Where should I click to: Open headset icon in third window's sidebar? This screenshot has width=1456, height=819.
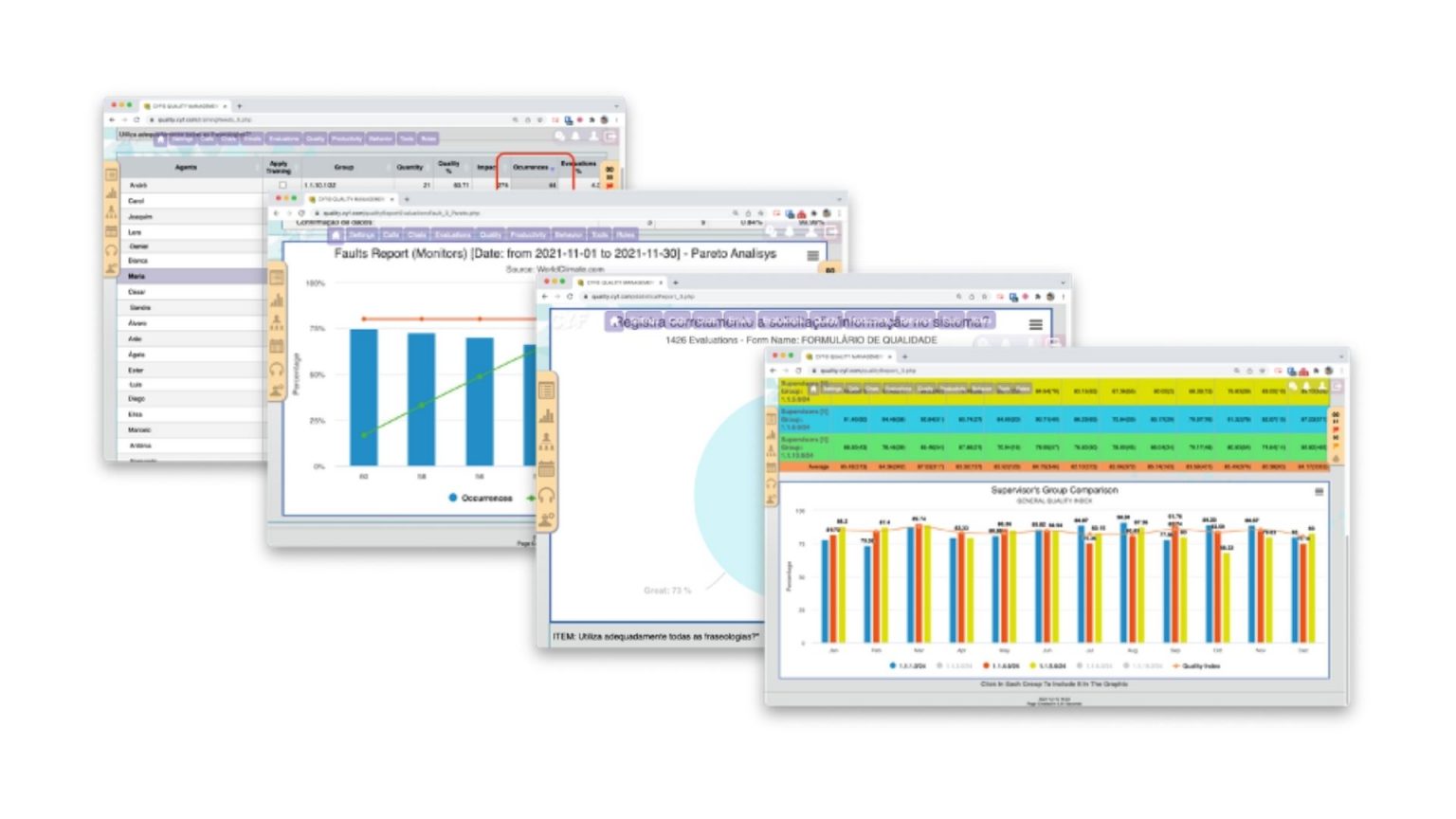click(x=547, y=496)
